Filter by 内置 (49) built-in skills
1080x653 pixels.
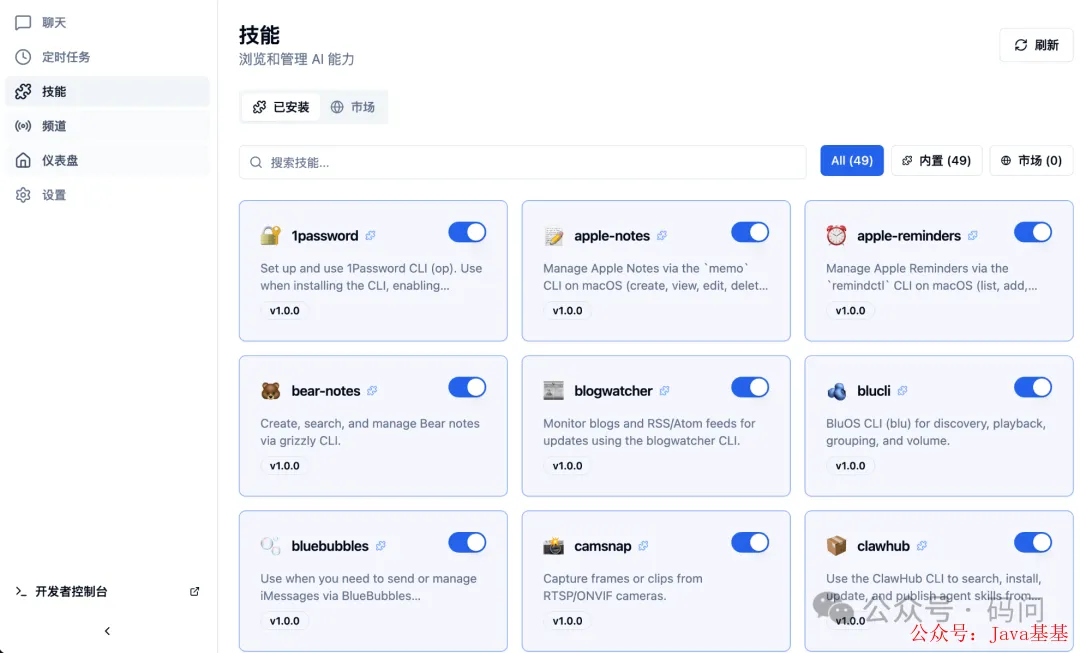click(x=936, y=160)
